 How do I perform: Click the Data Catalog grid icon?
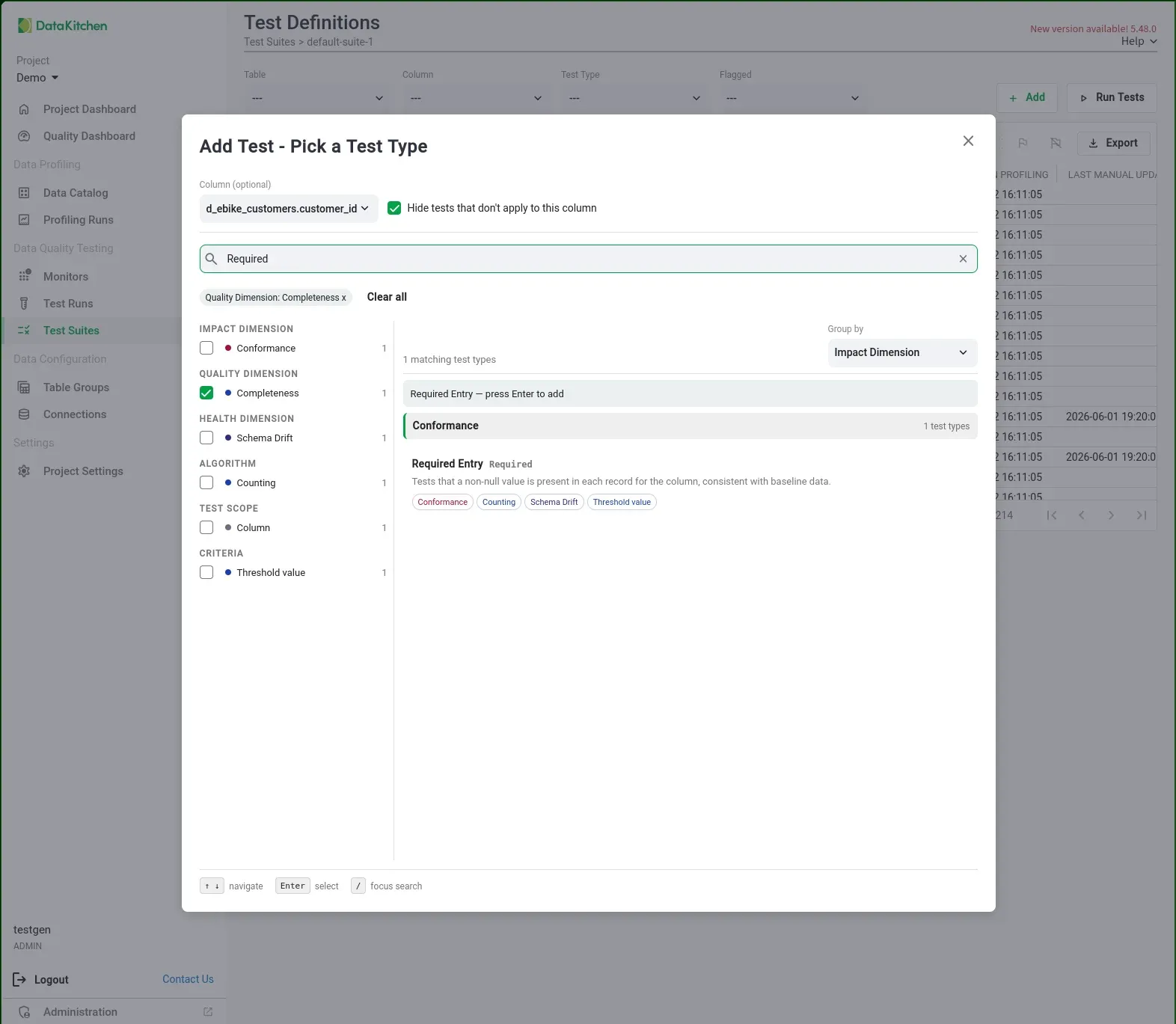coord(24,193)
